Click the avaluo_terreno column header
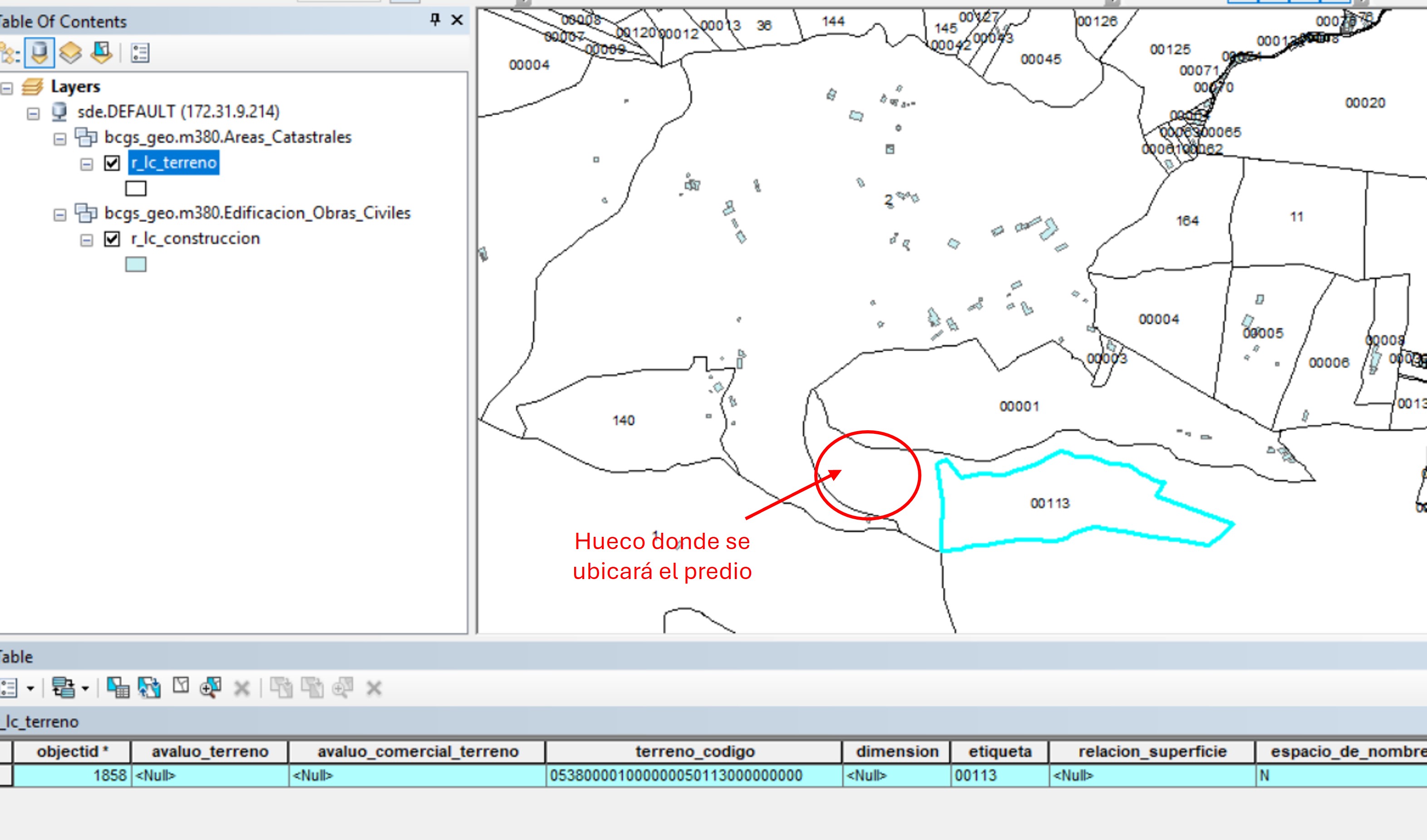The height and width of the screenshot is (840, 1427). 210,752
